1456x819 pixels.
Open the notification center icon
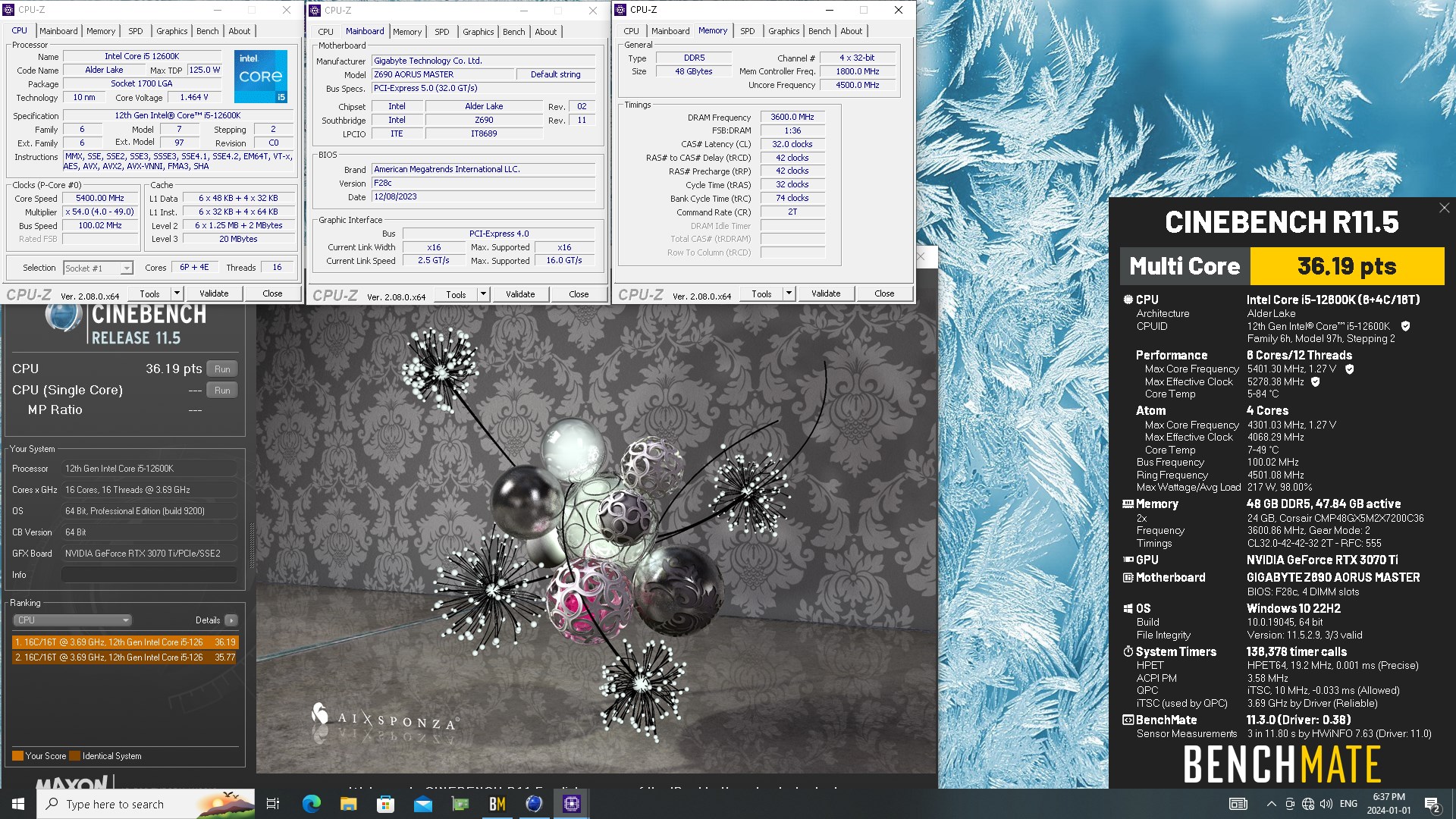coord(1432,804)
